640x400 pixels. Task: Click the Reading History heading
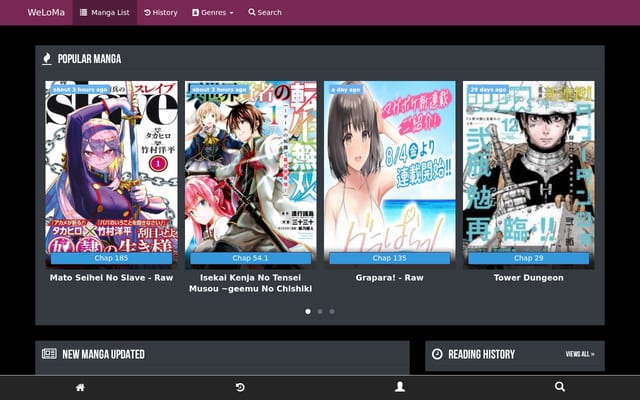tap(482, 354)
